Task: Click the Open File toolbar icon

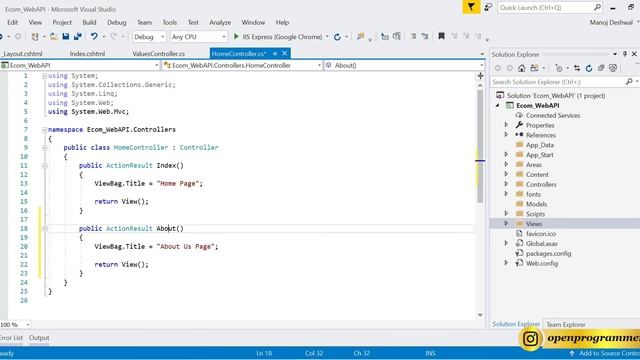Action: [53, 36]
